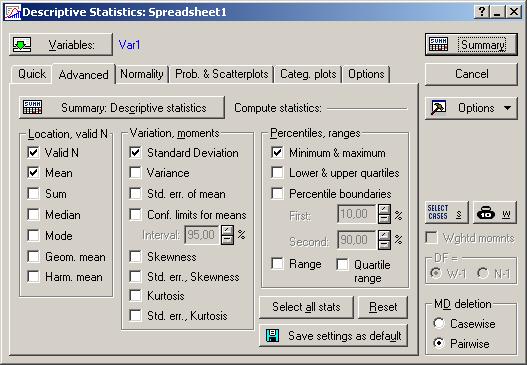
Task: Enable the Median checkbox
Action: 34,214
